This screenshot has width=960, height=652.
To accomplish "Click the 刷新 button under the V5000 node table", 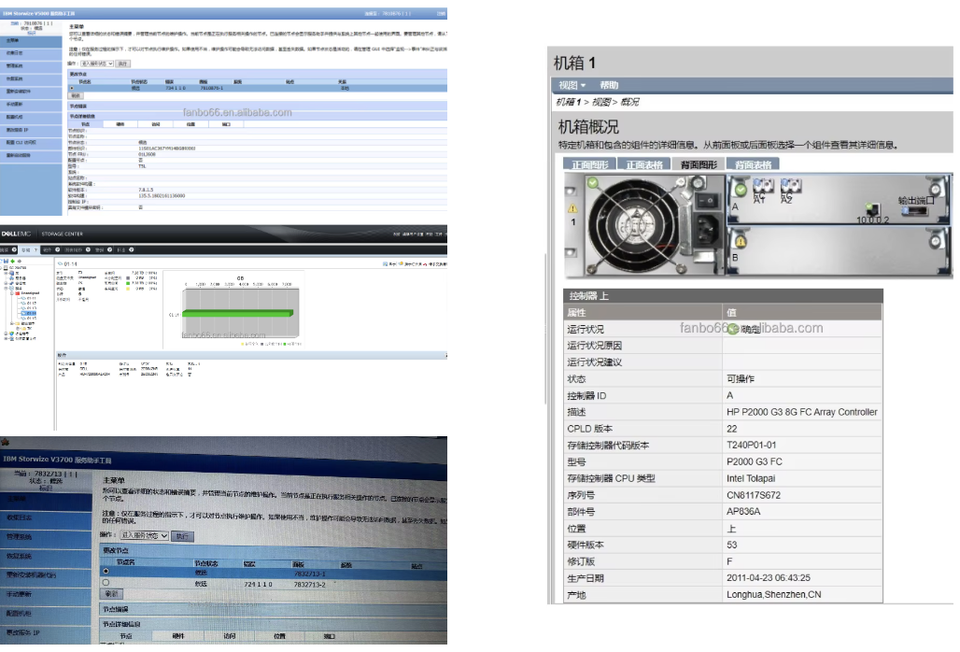I will click(x=75, y=96).
